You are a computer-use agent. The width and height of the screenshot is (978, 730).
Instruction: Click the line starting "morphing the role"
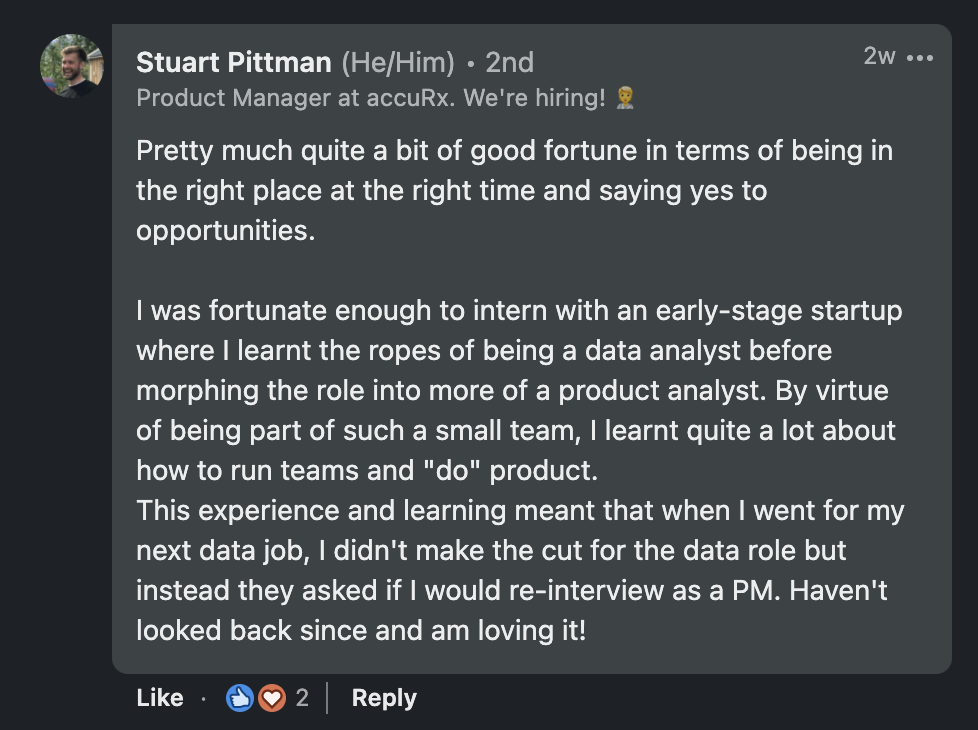[x=512, y=390]
